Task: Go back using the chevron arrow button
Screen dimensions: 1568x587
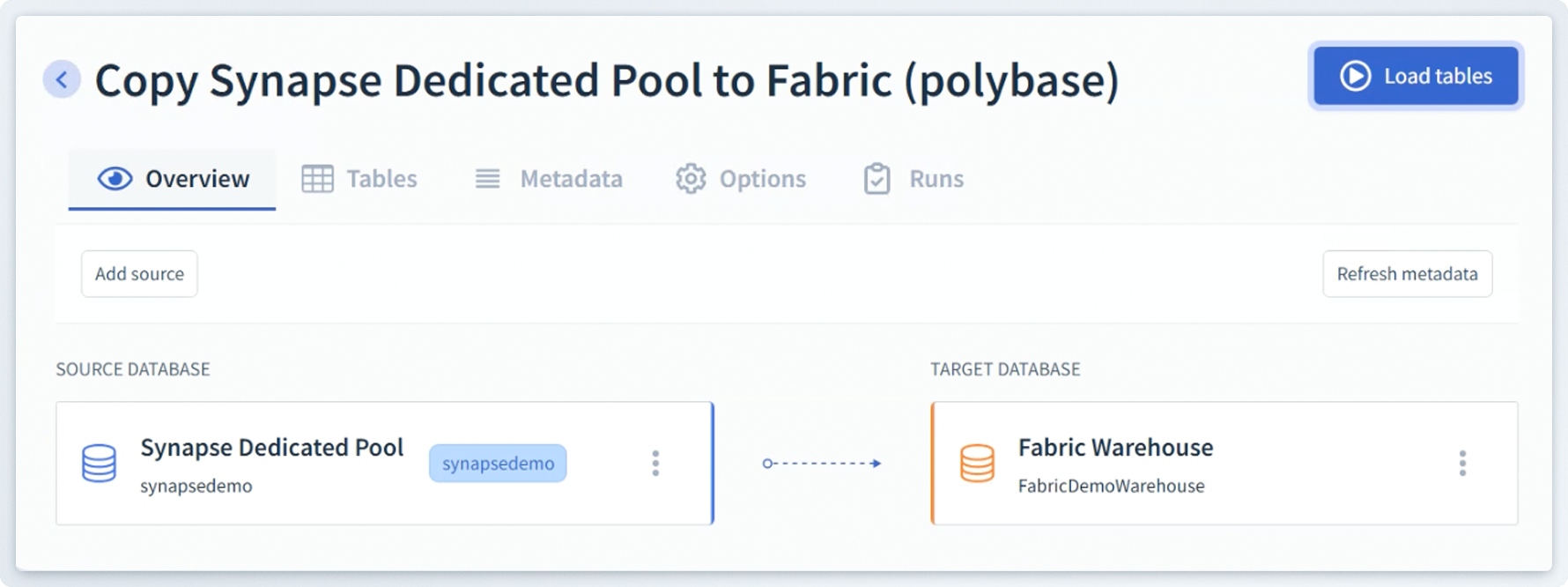Action: [x=62, y=80]
